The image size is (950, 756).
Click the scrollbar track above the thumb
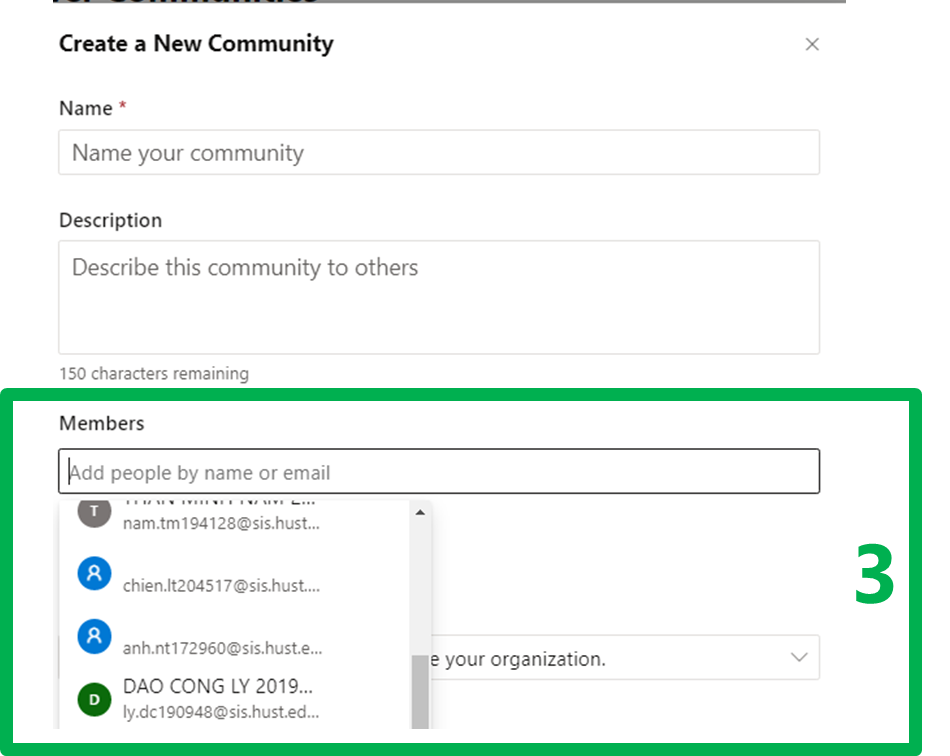click(x=420, y=590)
